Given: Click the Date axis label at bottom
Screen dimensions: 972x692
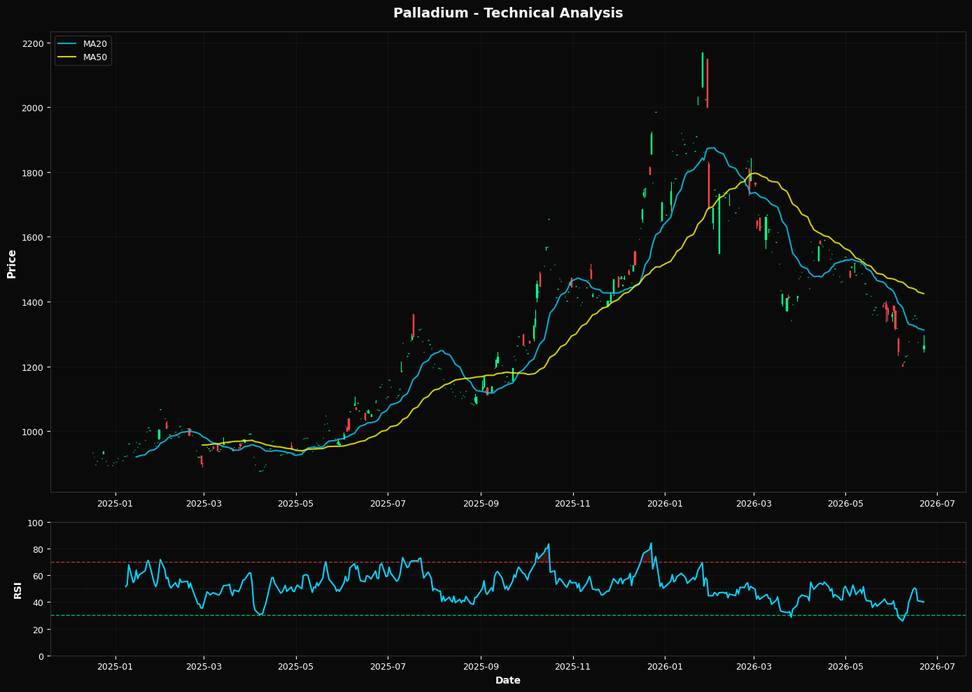Looking at the screenshot, I should click(508, 680).
